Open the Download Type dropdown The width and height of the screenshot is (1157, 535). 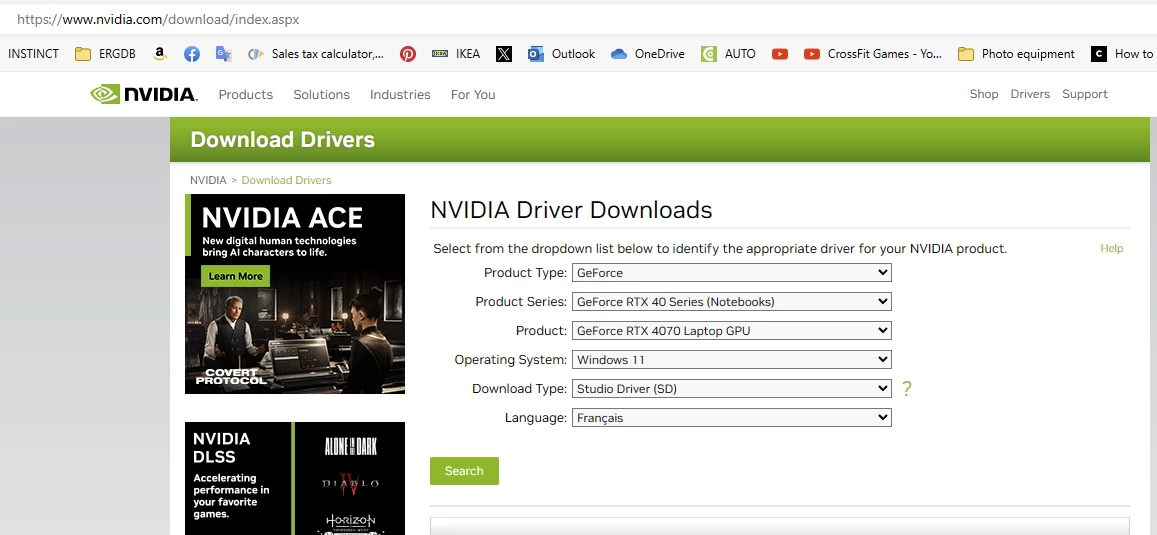(x=732, y=389)
